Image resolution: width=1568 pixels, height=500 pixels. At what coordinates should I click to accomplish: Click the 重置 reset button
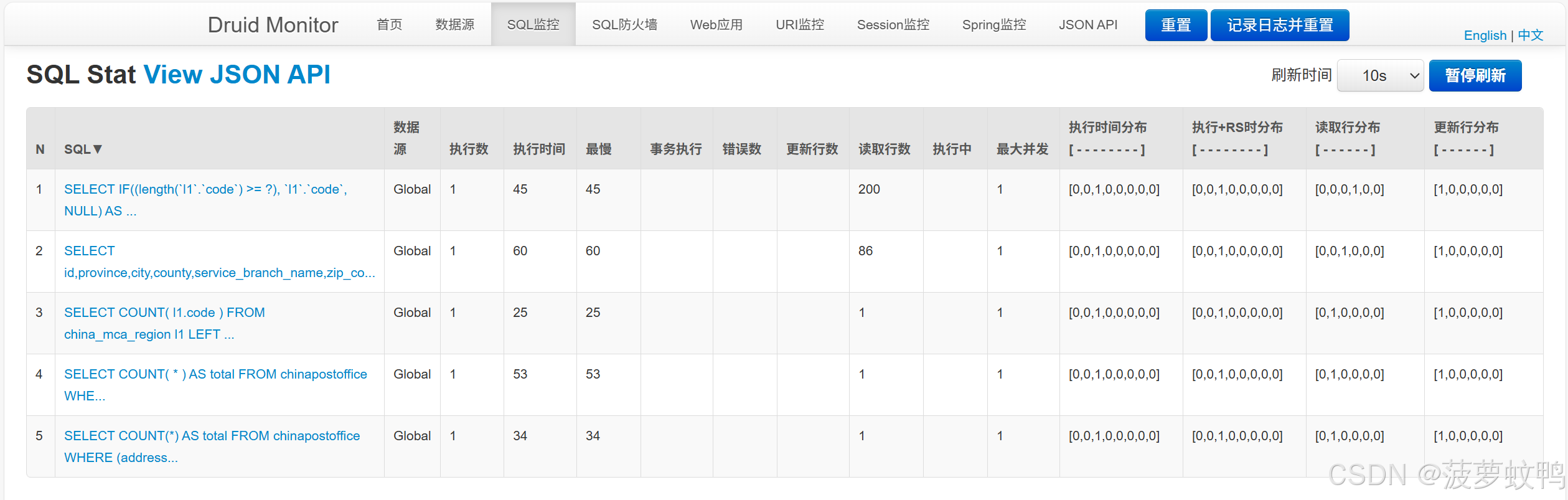click(x=1176, y=25)
